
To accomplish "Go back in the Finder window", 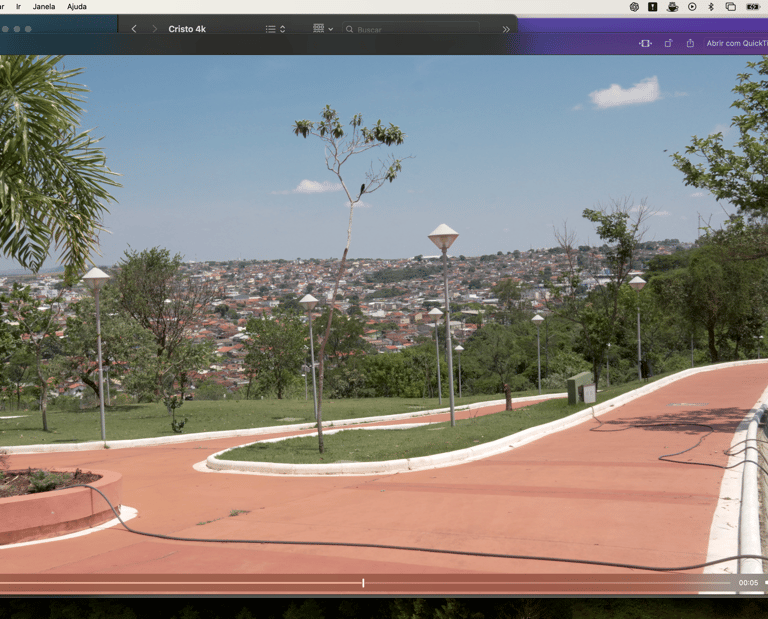I will [x=134, y=29].
